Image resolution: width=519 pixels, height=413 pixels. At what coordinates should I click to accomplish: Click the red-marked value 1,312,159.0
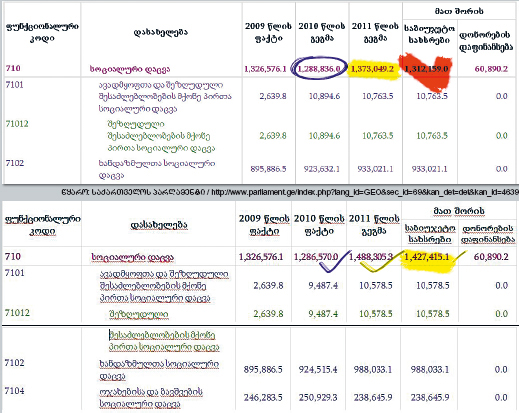click(427, 69)
